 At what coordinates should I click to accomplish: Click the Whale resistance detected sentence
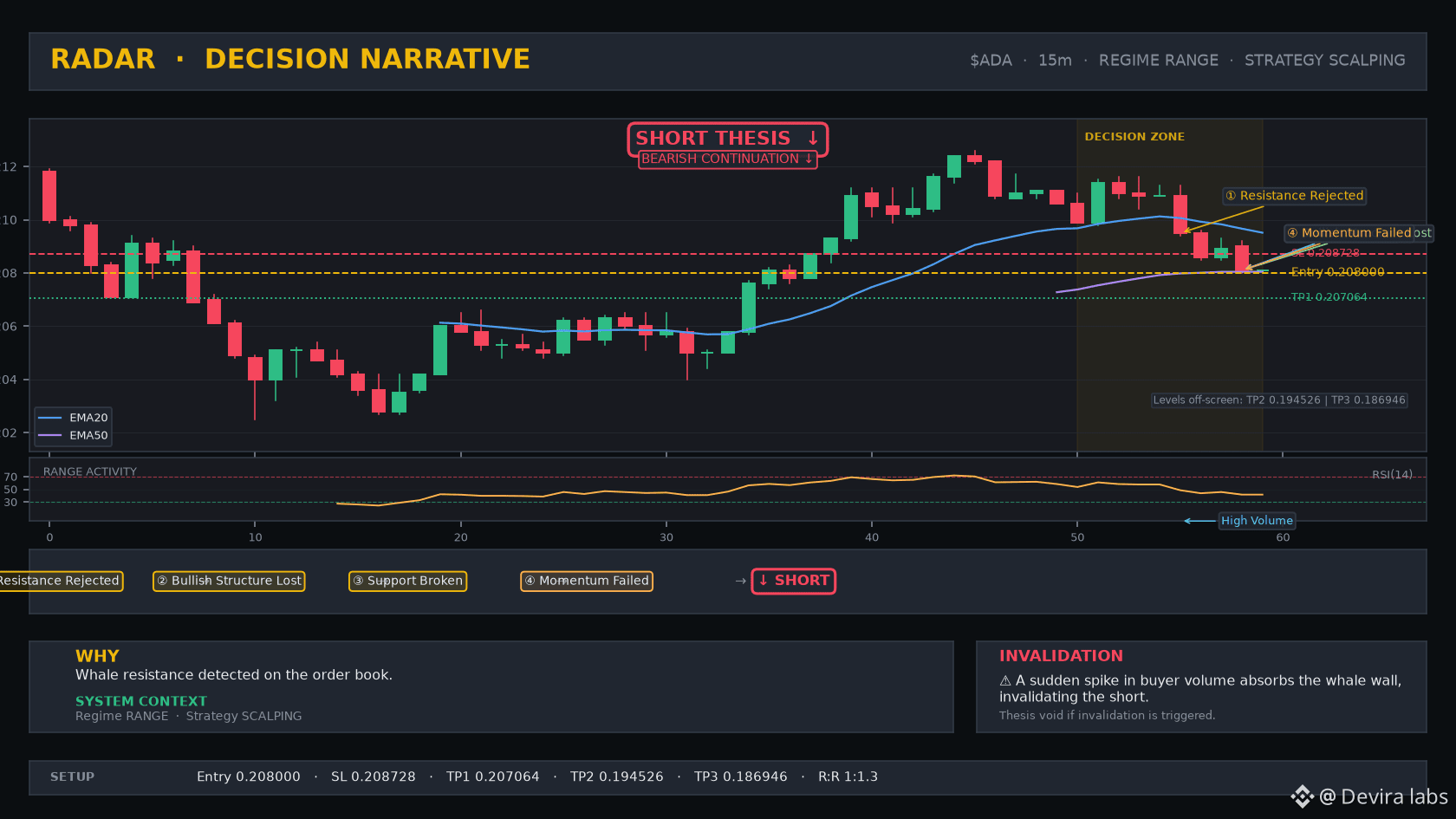click(234, 675)
